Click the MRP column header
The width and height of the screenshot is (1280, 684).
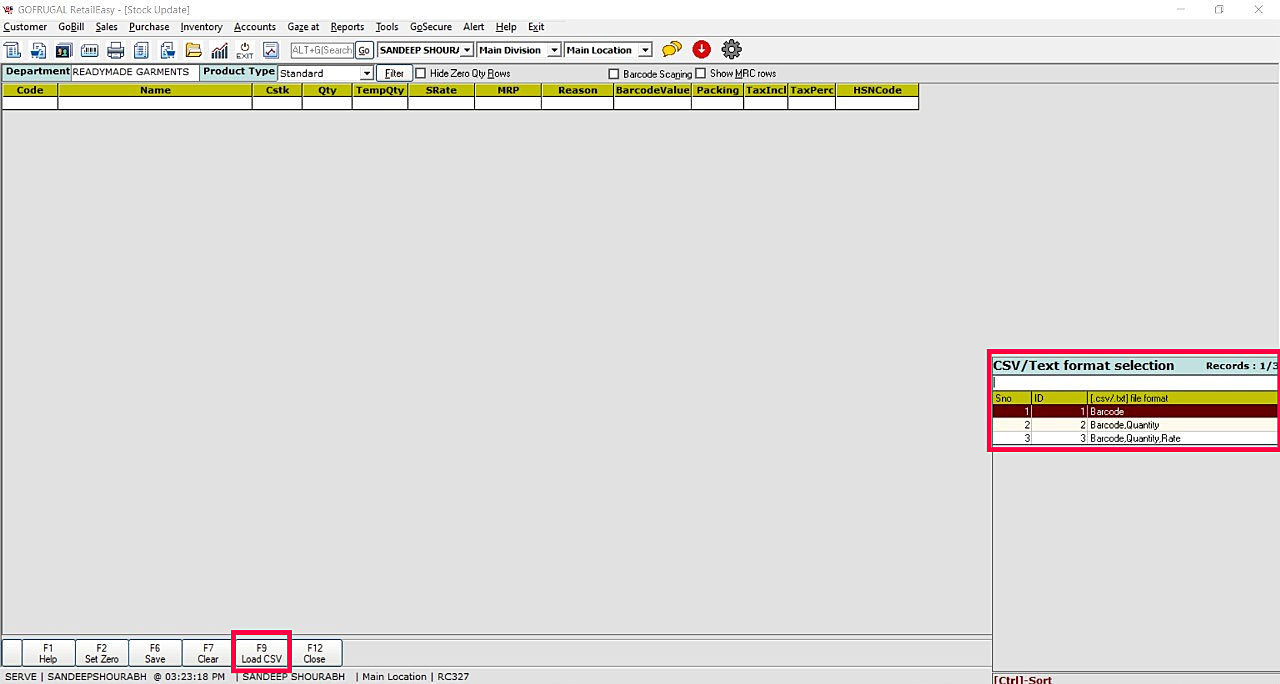508,90
